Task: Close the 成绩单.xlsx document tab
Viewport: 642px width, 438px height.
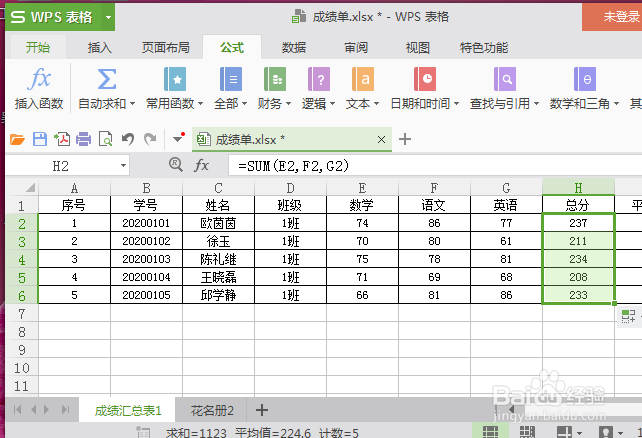Action: [x=381, y=140]
